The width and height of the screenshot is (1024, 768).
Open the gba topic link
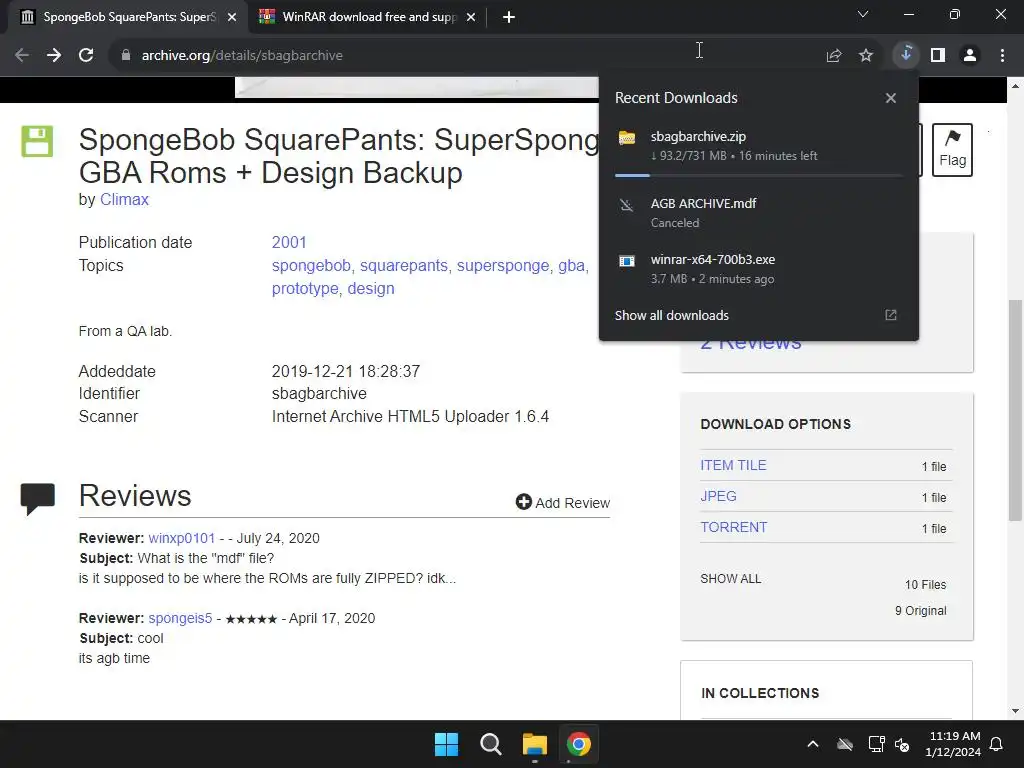571,266
